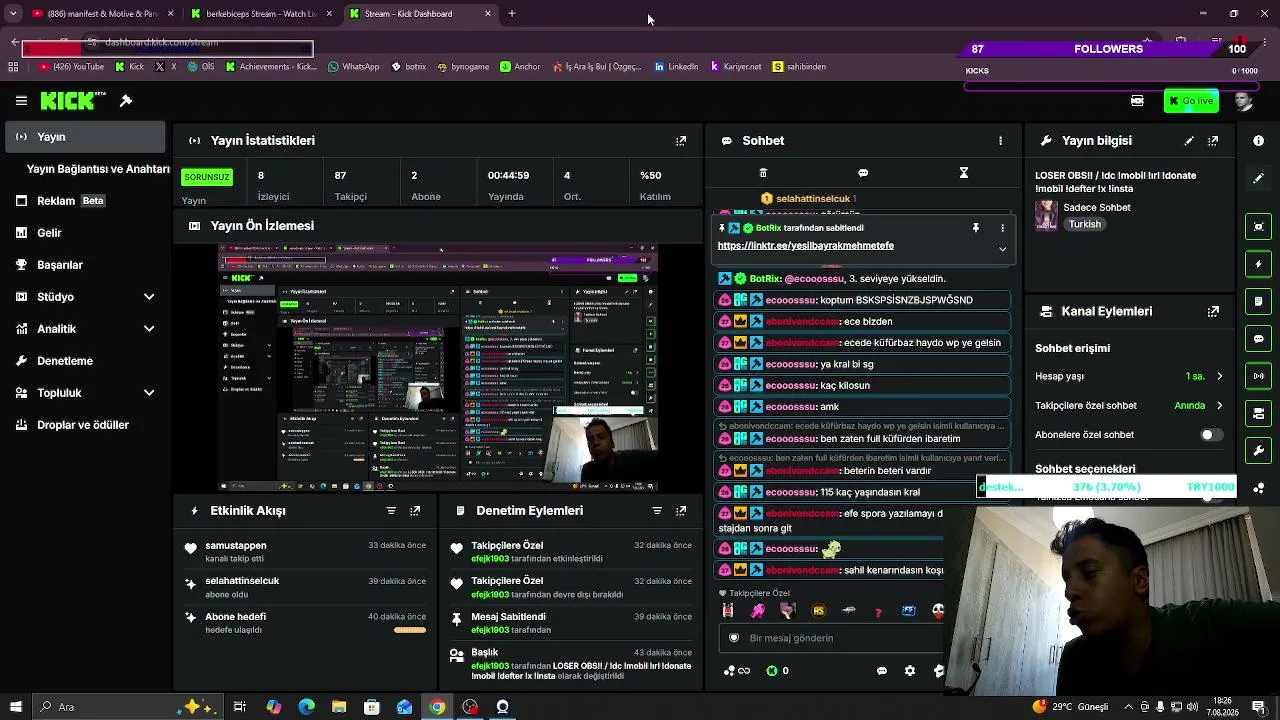The width and height of the screenshot is (1280, 720).
Task: Pop out the Kanal Eylemleri panel
Action: tap(1213, 311)
